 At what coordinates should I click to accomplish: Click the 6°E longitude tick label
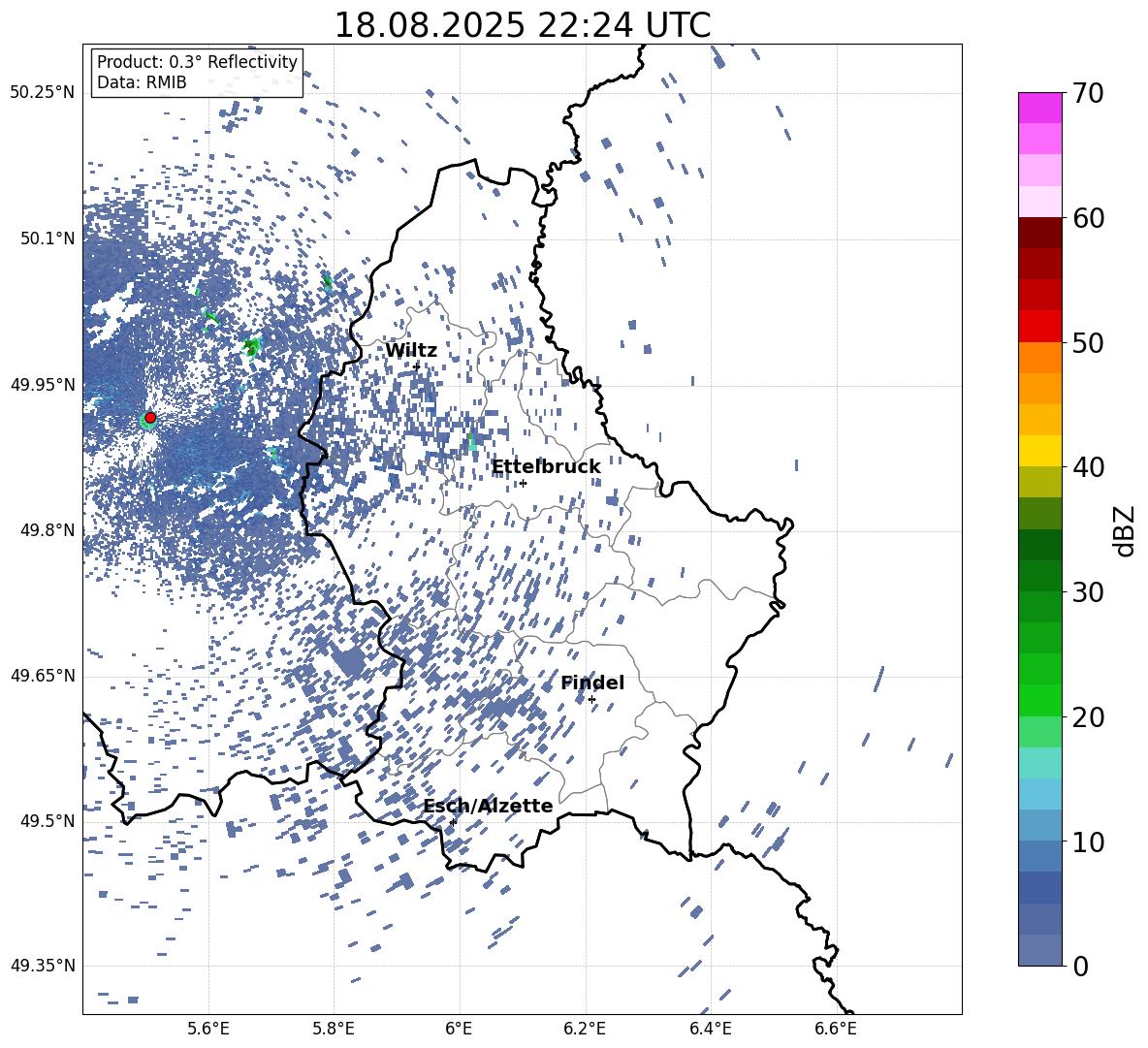click(x=459, y=1029)
